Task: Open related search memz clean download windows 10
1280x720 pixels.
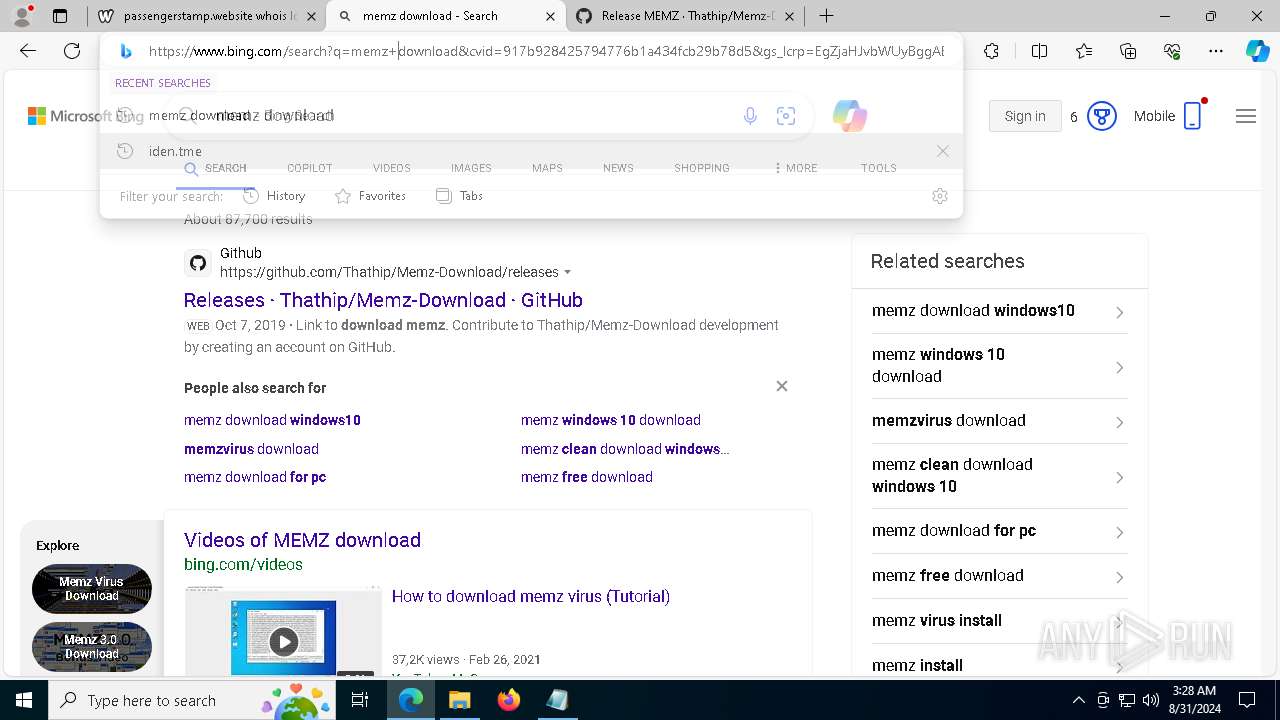Action: (999, 475)
